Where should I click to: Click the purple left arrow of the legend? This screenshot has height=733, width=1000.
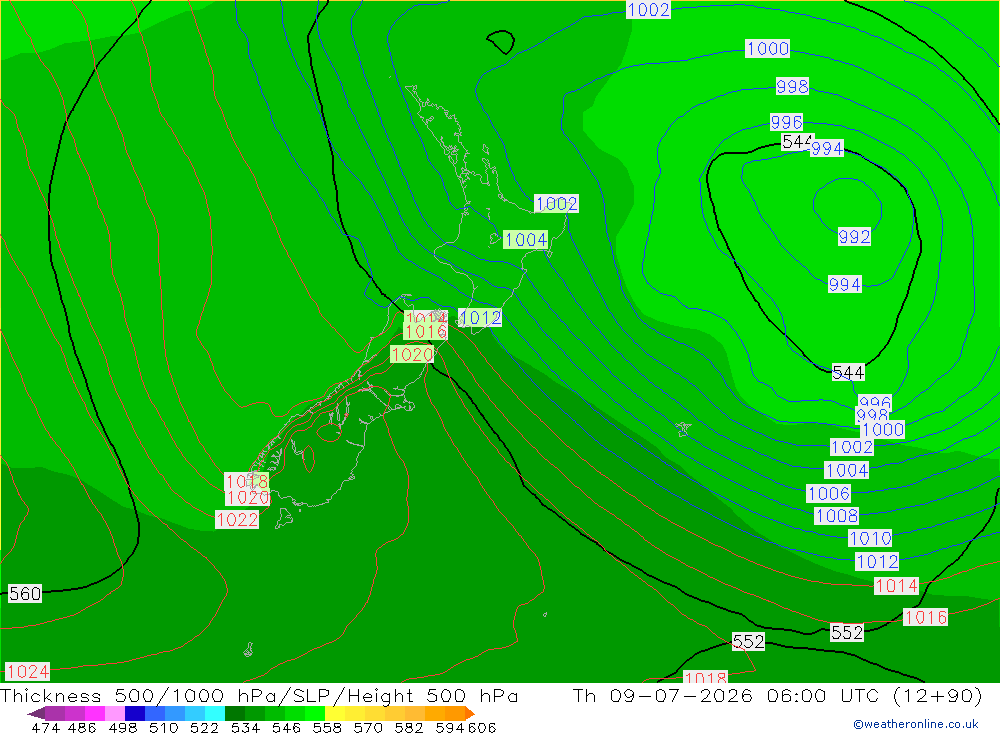tap(36, 713)
